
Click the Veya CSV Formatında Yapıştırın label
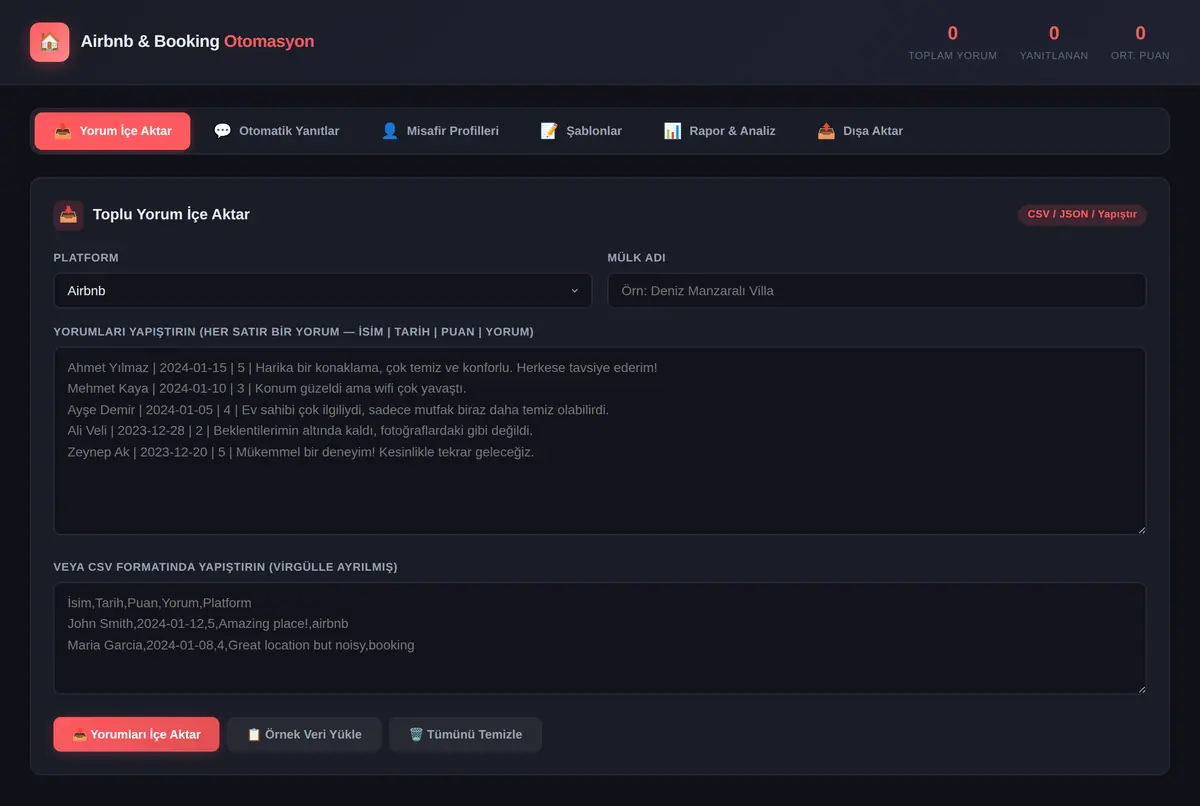[x=225, y=567]
